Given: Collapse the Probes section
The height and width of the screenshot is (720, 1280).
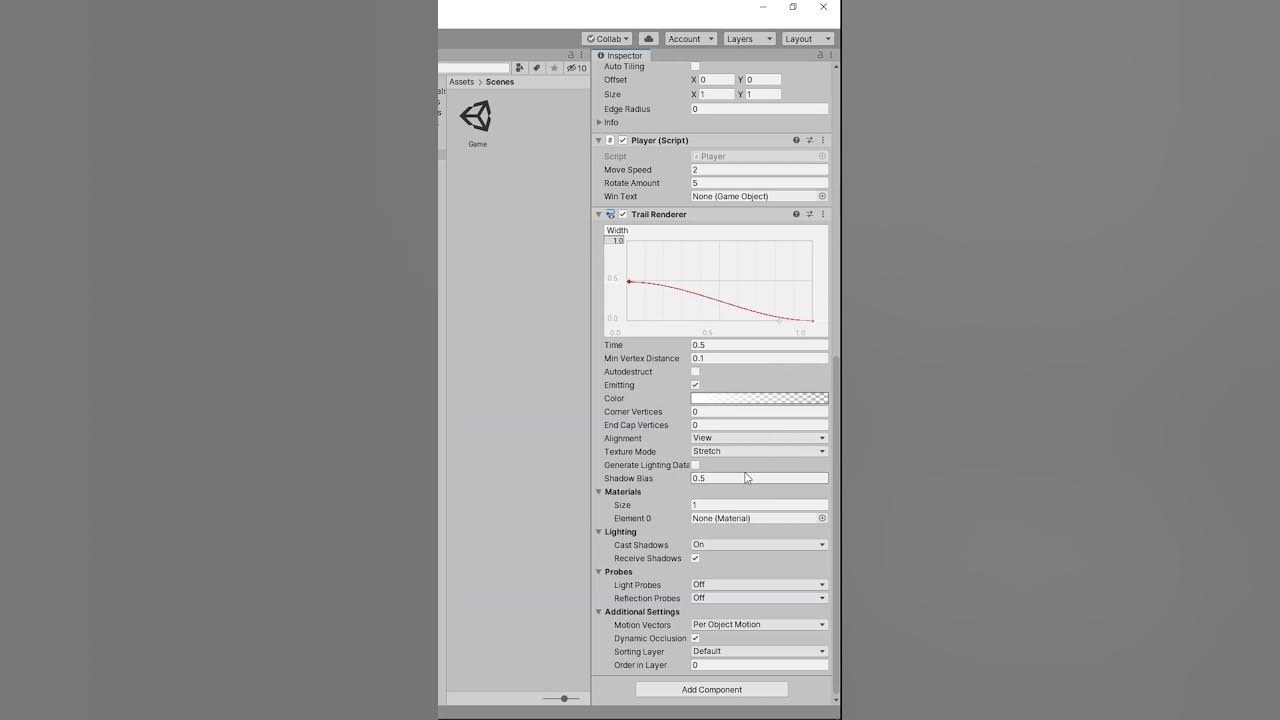Looking at the screenshot, I should click(x=599, y=572).
